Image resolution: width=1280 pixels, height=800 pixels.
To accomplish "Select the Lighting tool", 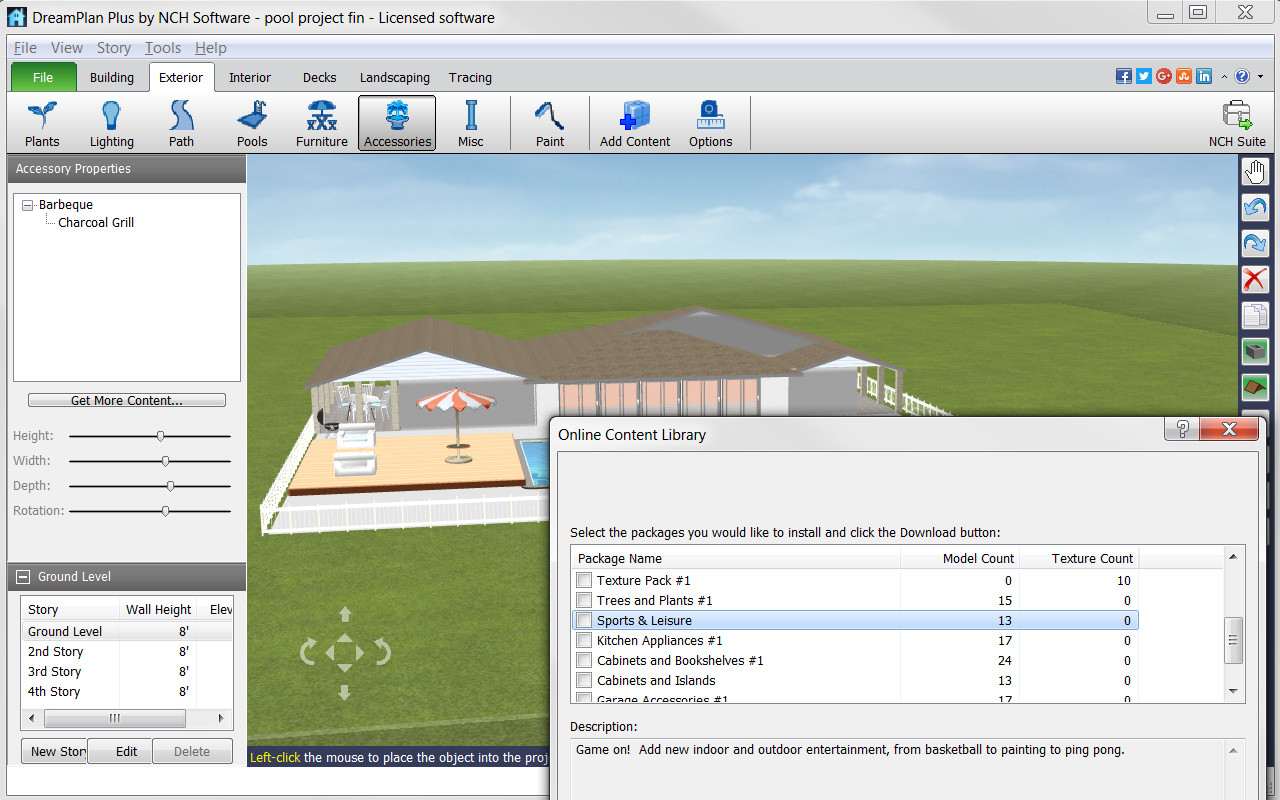I will 111,120.
